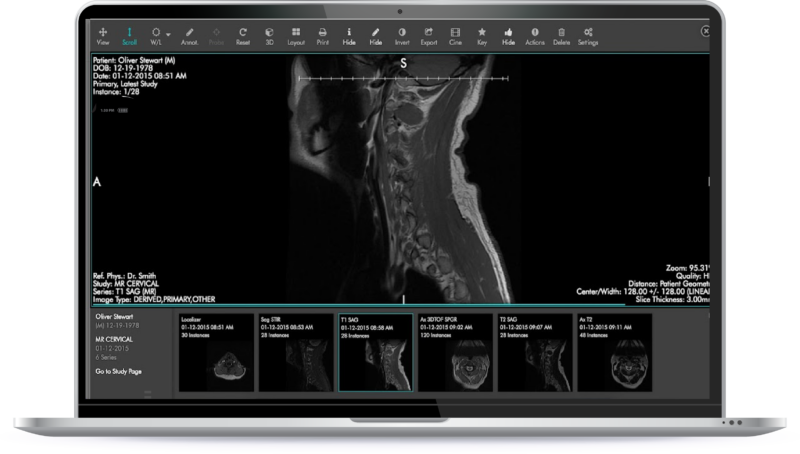Click the 'Instance: 1/28' overlay text

[116, 92]
